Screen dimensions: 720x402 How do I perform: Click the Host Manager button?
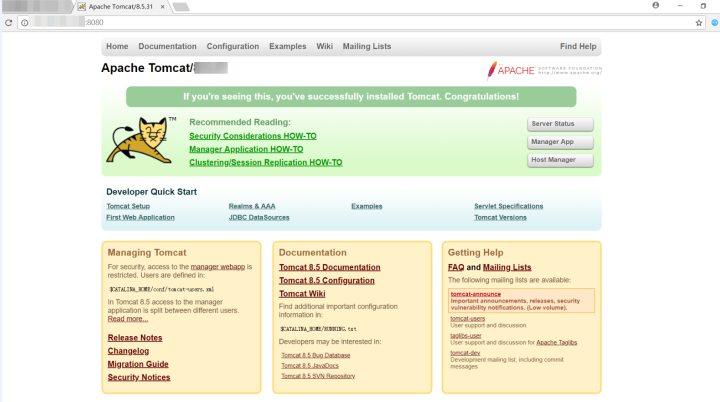[x=560, y=160]
